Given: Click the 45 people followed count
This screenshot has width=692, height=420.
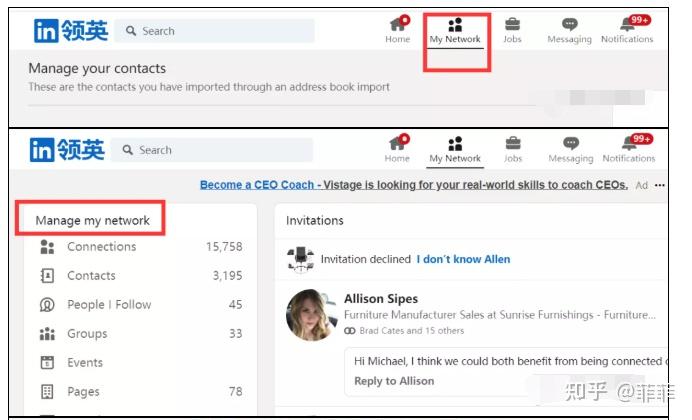Looking at the screenshot, I should [x=235, y=304].
